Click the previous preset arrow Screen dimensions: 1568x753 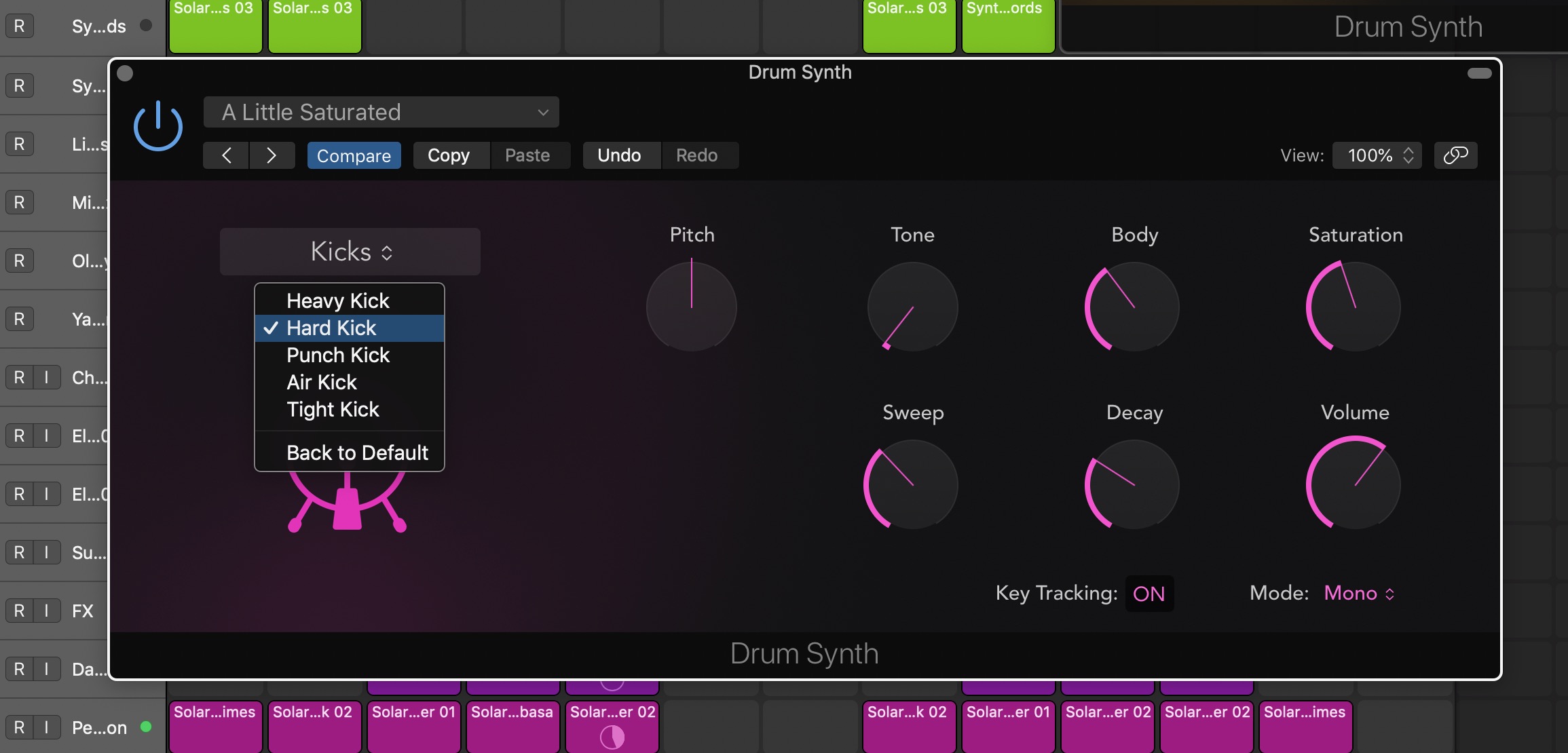pos(226,155)
